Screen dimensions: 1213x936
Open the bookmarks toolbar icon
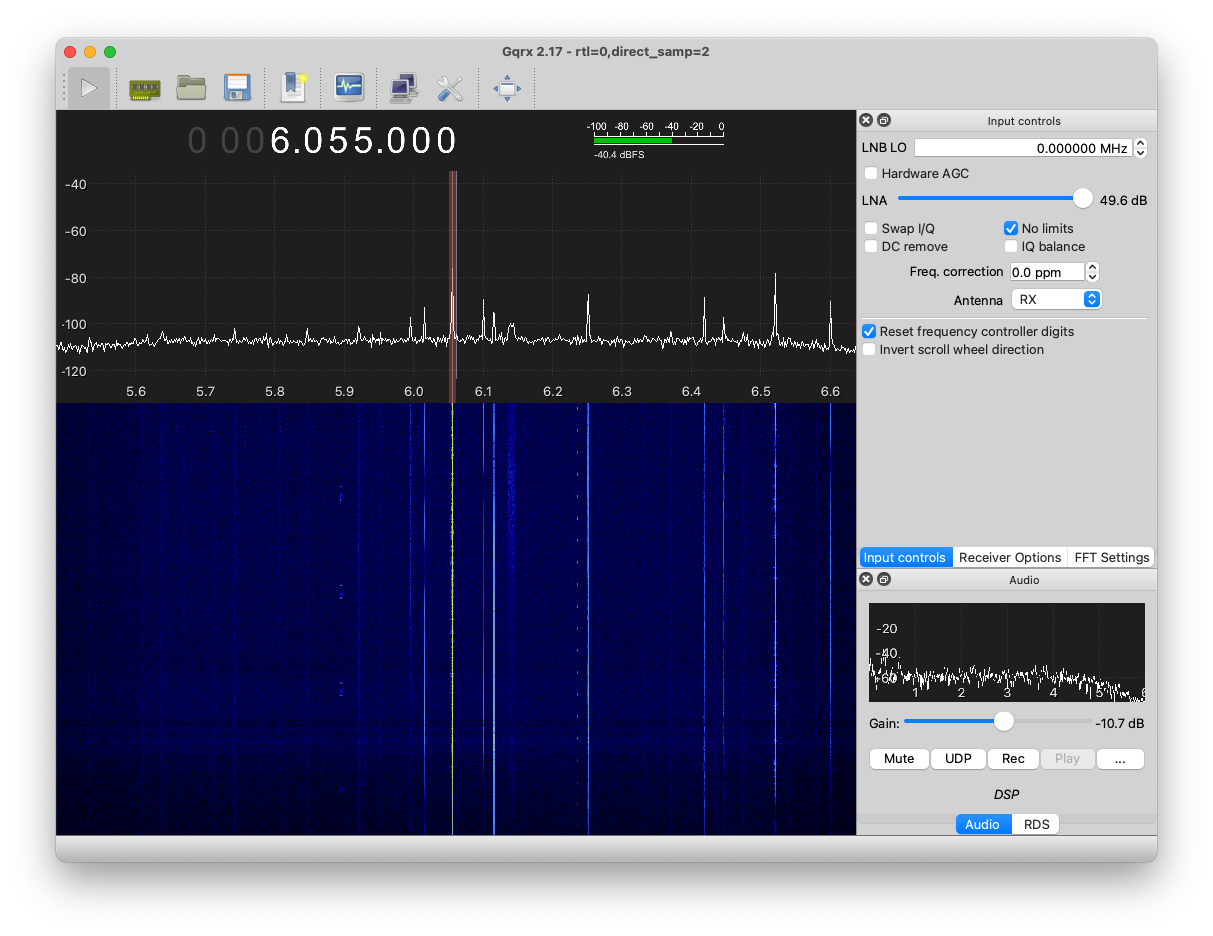(293, 88)
